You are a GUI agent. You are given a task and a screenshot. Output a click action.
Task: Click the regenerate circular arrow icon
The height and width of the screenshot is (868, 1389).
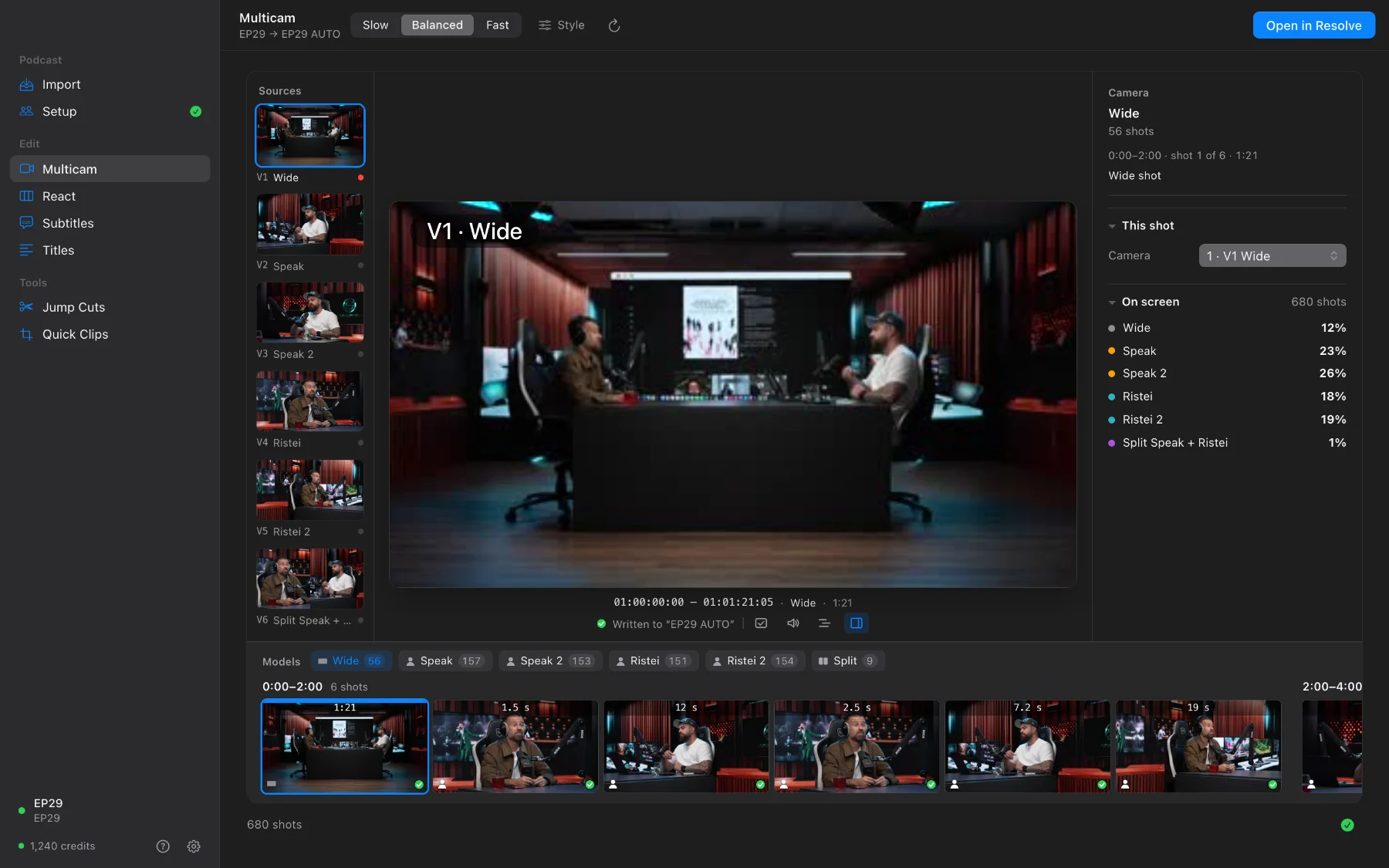pos(614,25)
